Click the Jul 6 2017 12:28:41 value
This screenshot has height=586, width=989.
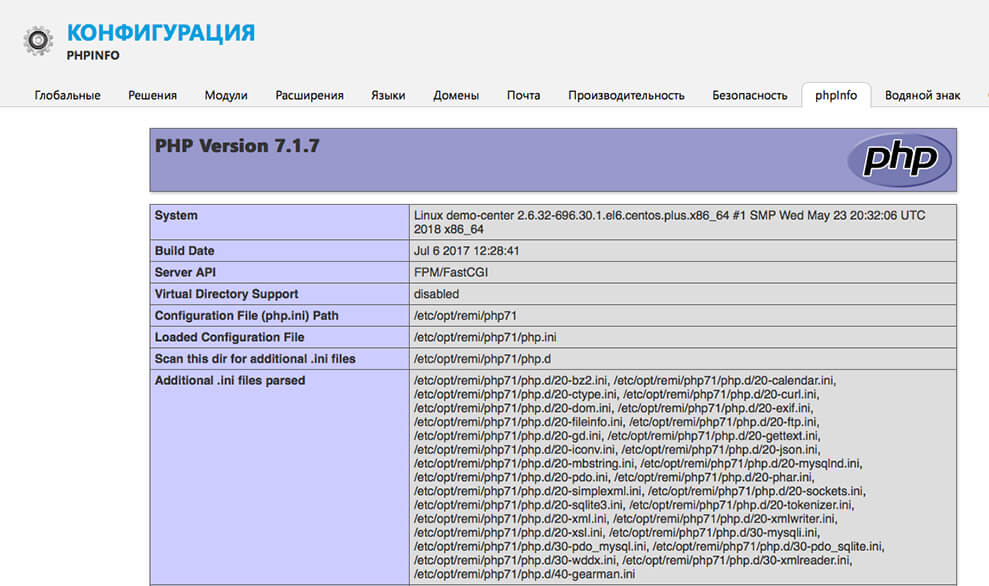click(466, 250)
